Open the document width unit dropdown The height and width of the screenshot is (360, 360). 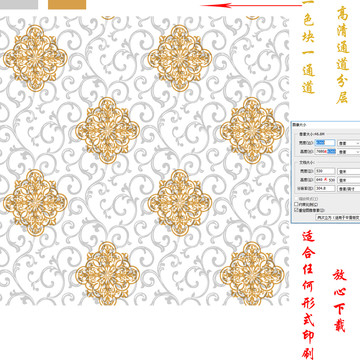pos(349,171)
